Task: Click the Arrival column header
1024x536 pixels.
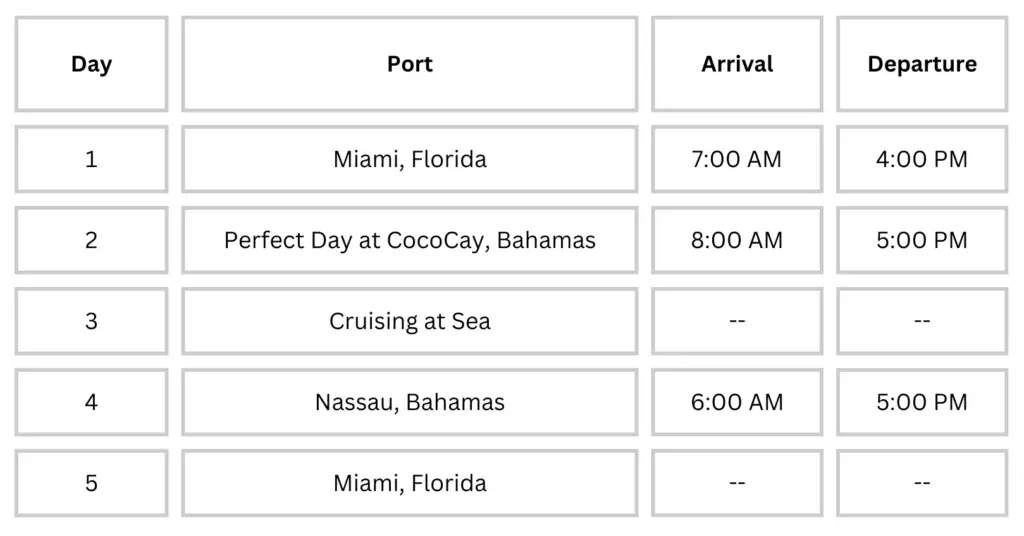Action: click(737, 64)
